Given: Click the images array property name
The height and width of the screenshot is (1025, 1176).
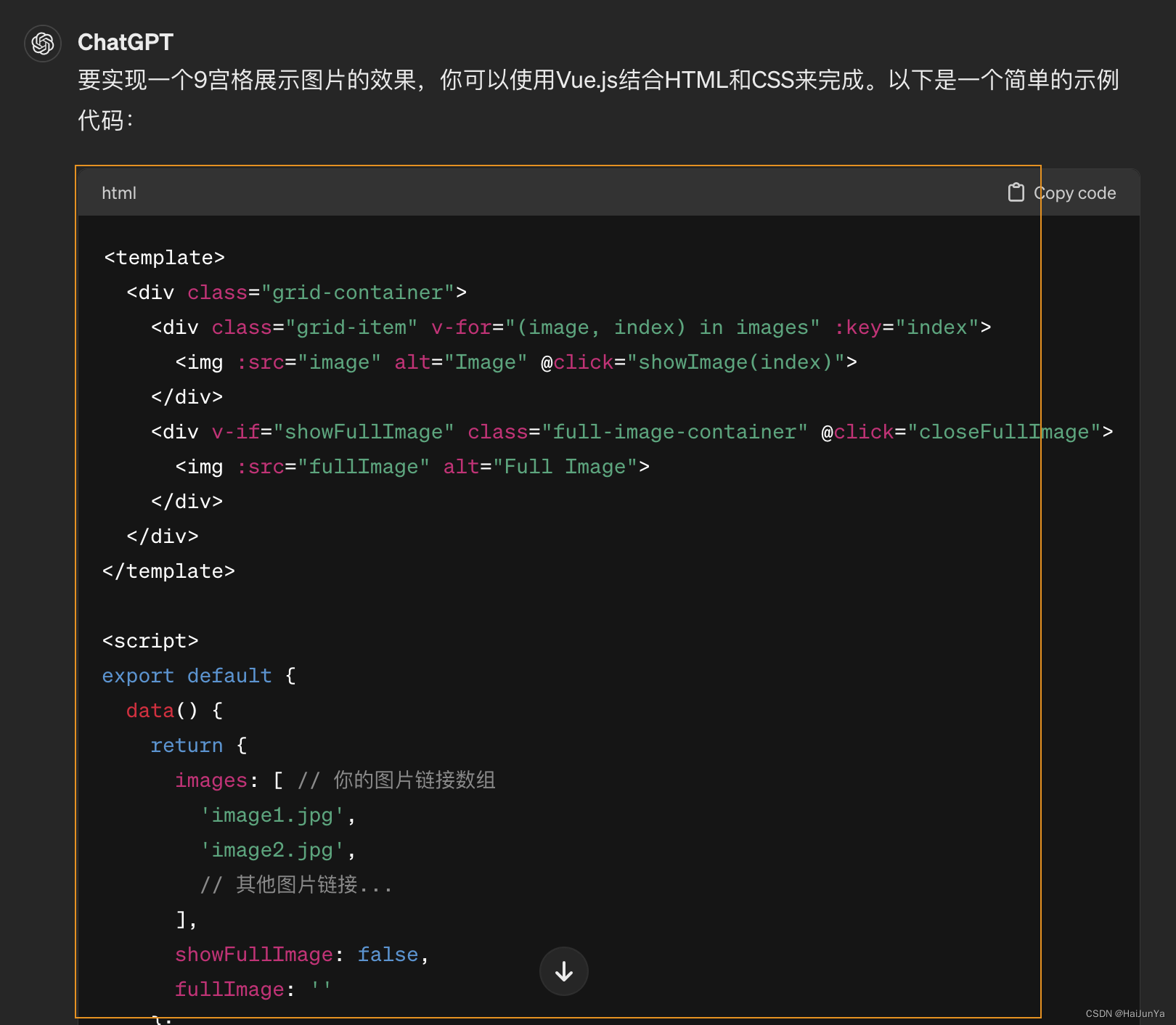Looking at the screenshot, I should pos(211,780).
